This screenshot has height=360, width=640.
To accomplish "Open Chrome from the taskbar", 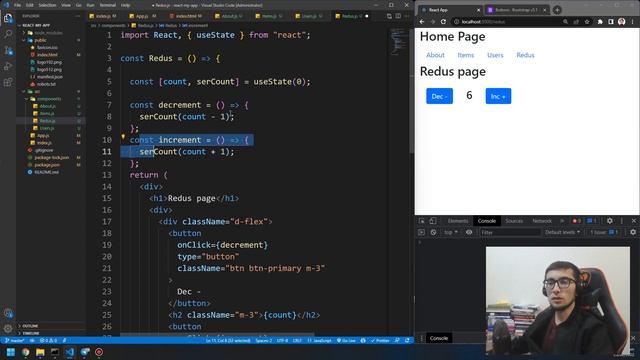I will coord(26,352).
